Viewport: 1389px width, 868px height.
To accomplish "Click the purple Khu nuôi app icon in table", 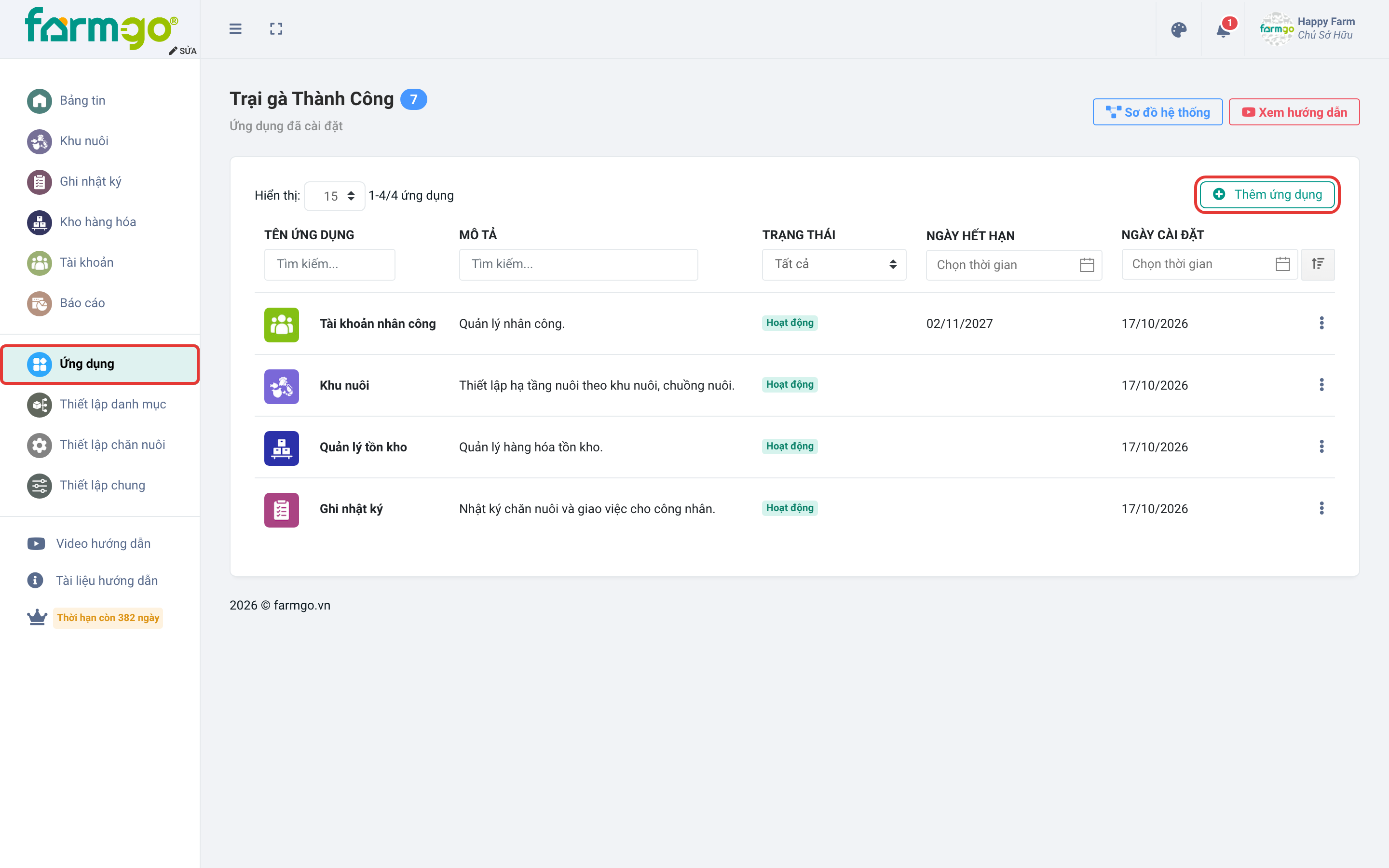I will click(x=281, y=386).
